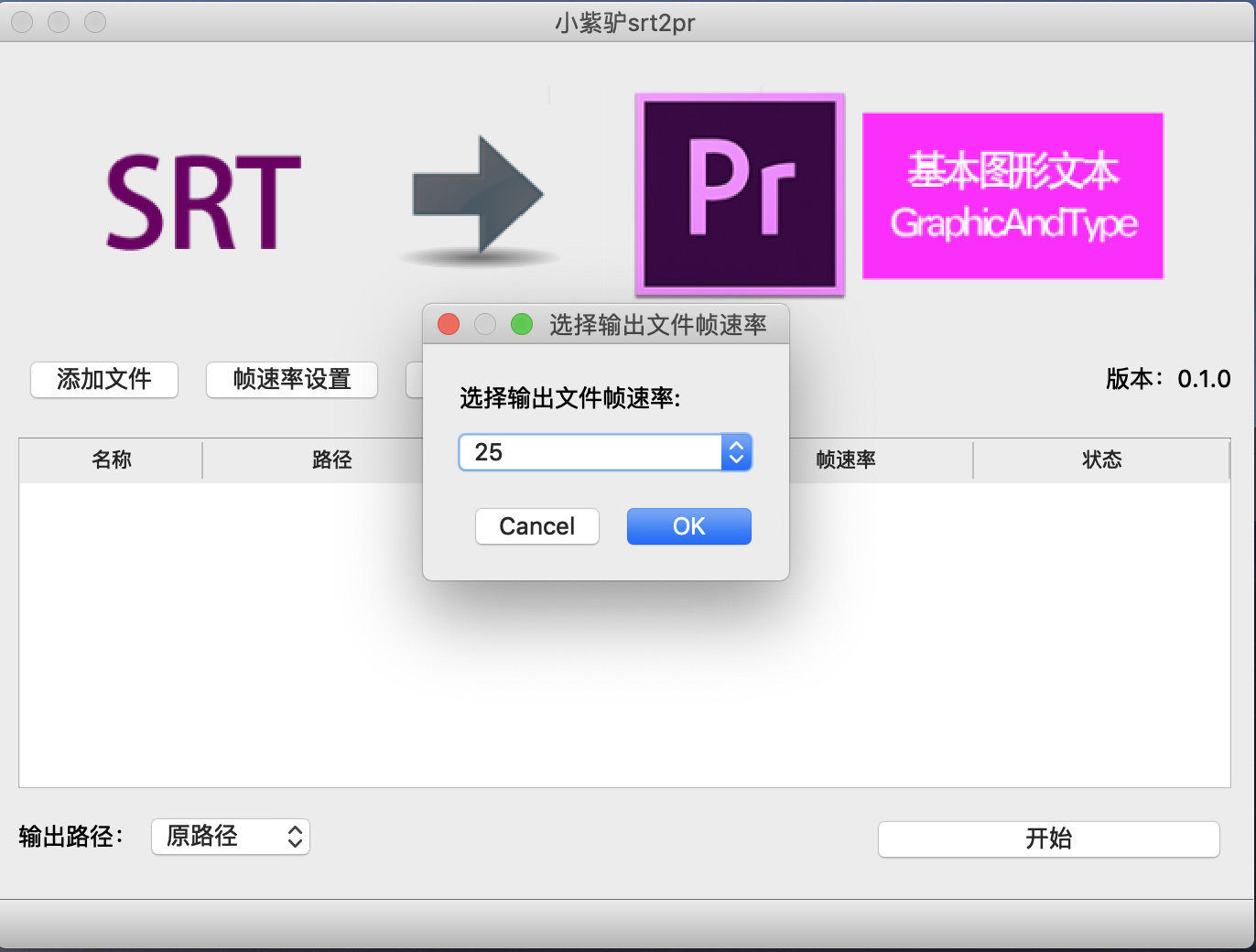Image resolution: width=1256 pixels, height=952 pixels.
Task: Click the green zoom button of the dialog
Action: pyautogui.click(x=522, y=324)
